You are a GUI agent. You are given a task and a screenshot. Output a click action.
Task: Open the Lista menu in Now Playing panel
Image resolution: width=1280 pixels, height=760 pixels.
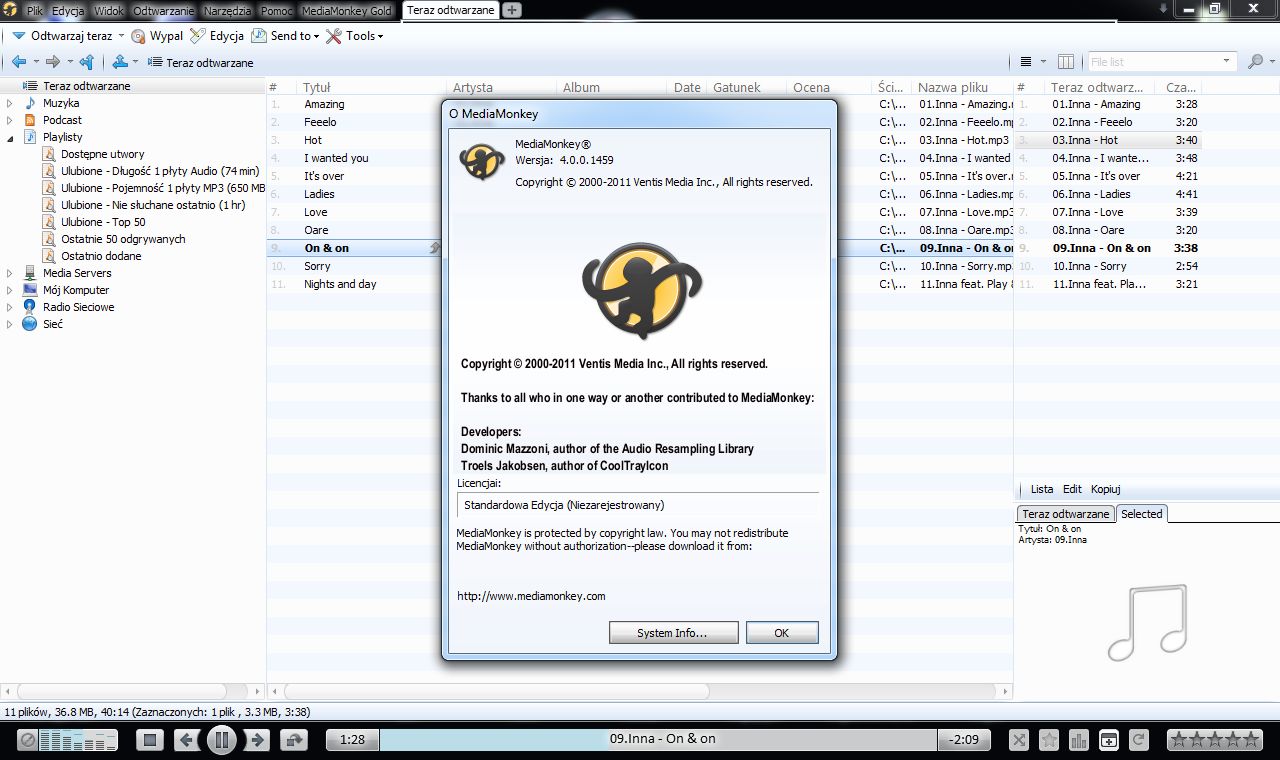tap(1042, 489)
